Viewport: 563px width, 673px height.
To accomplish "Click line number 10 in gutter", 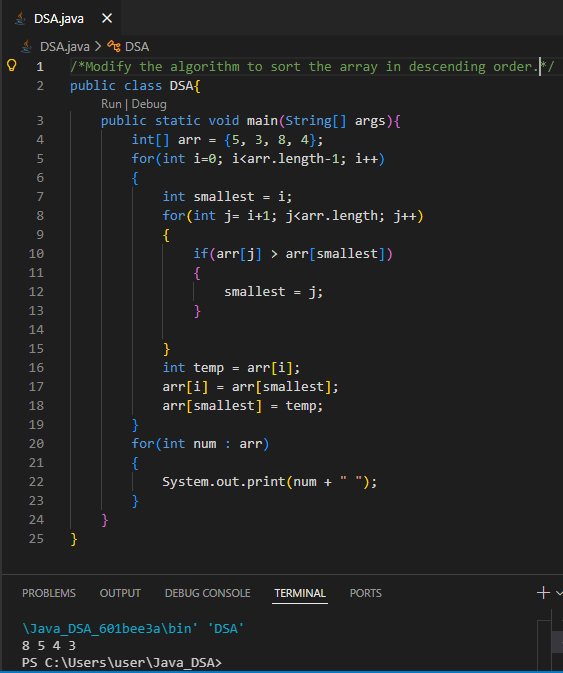I will click(x=36, y=254).
